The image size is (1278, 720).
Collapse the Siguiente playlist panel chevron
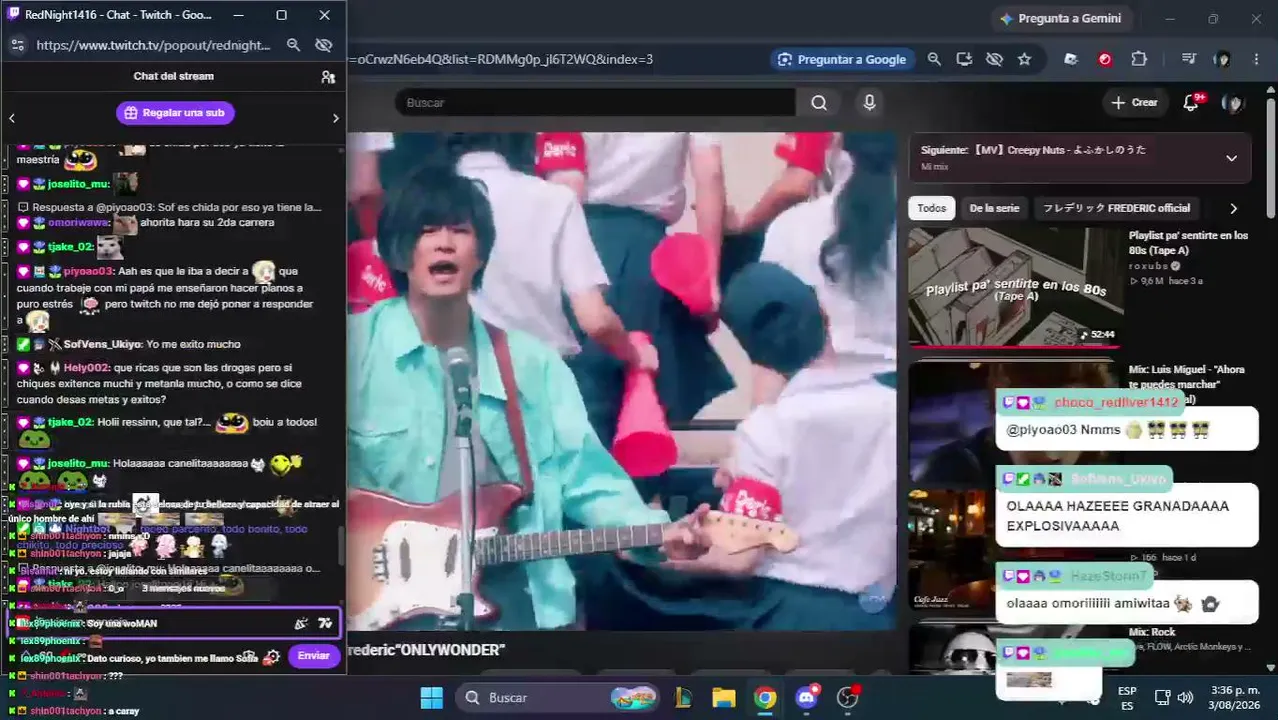(x=1231, y=158)
